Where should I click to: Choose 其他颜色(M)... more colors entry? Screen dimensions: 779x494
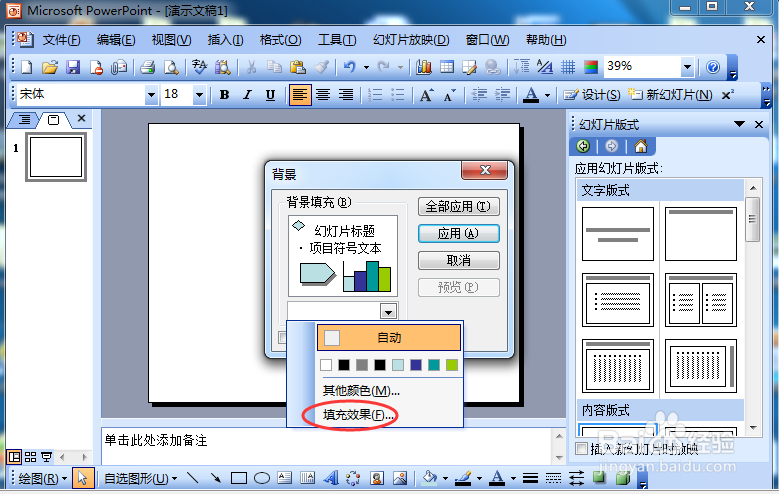tap(361, 391)
